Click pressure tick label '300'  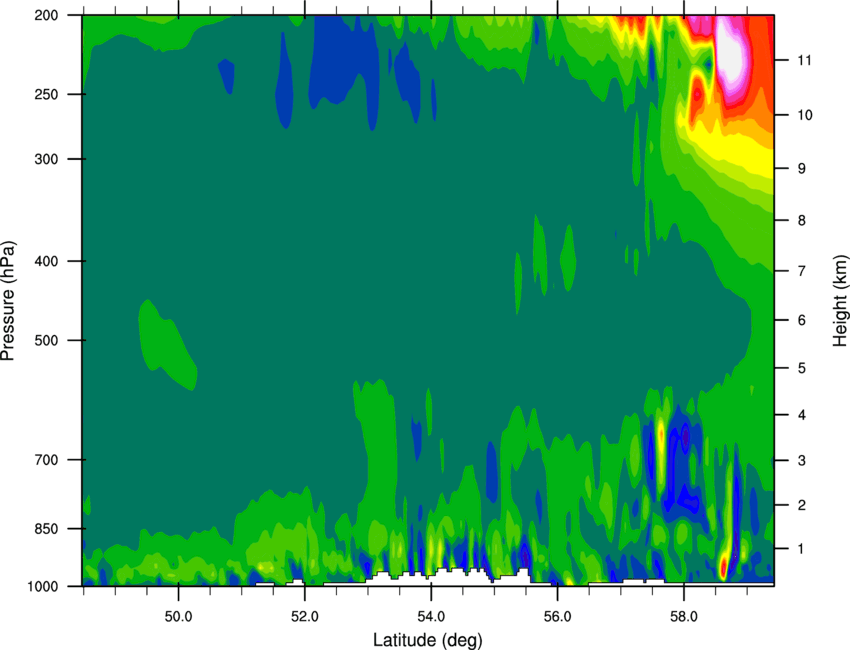point(47,159)
